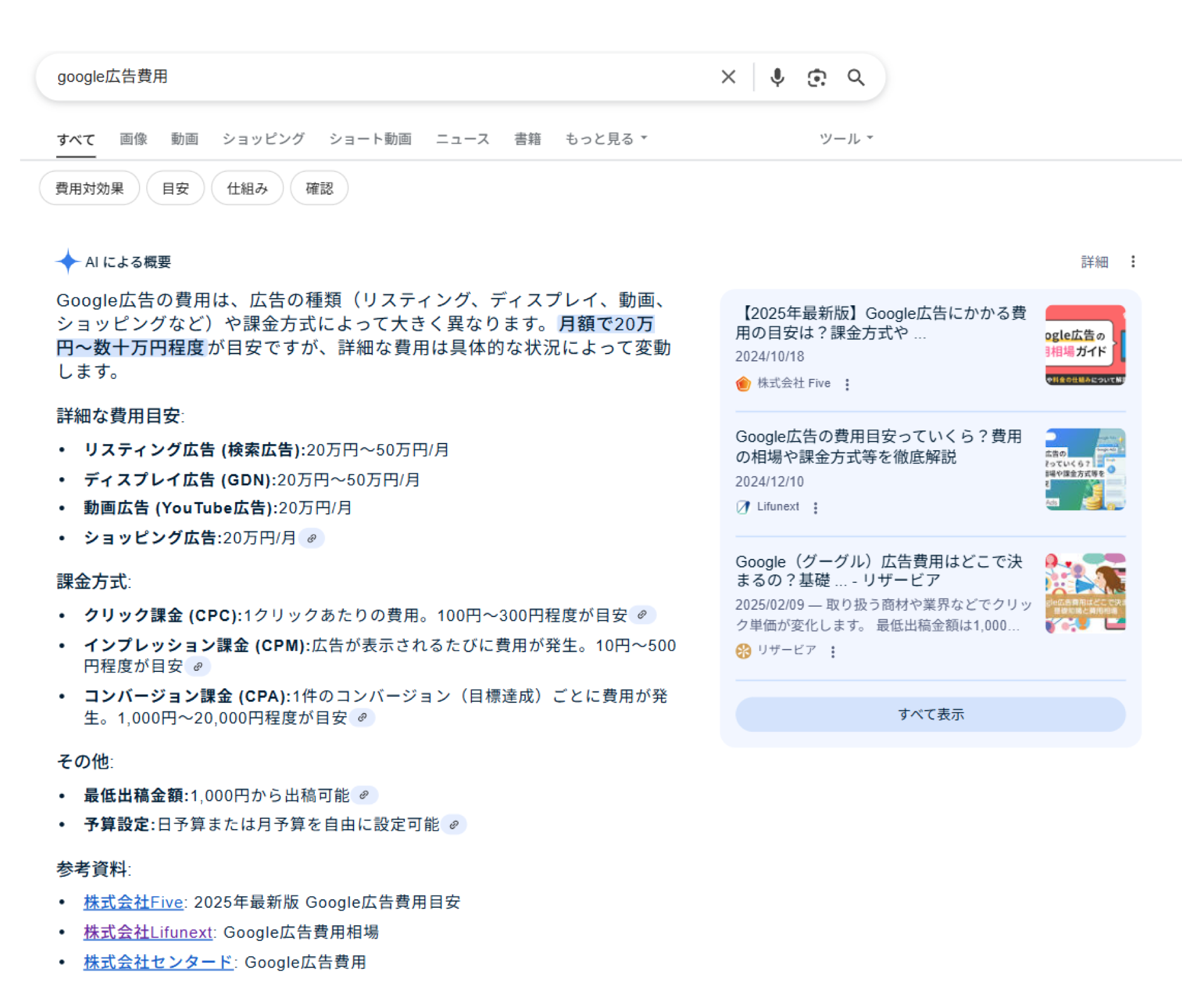Open the more options dots beside リザービア
The height and width of the screenshot is (1008, 1182).
coord(833,651)
